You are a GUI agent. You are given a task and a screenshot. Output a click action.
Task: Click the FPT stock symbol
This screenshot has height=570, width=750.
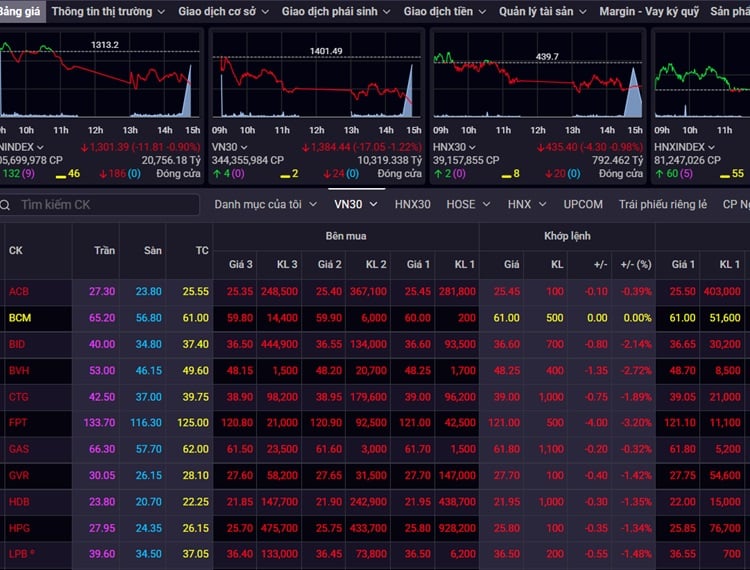tap(18, 423)
